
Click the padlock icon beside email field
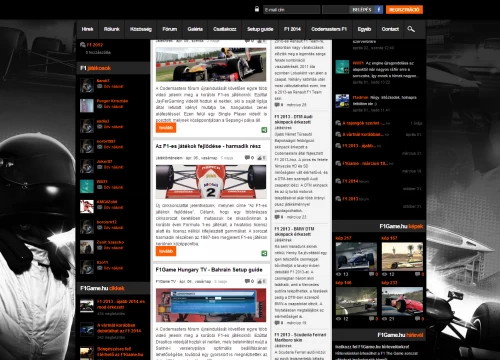coord(257,9)
